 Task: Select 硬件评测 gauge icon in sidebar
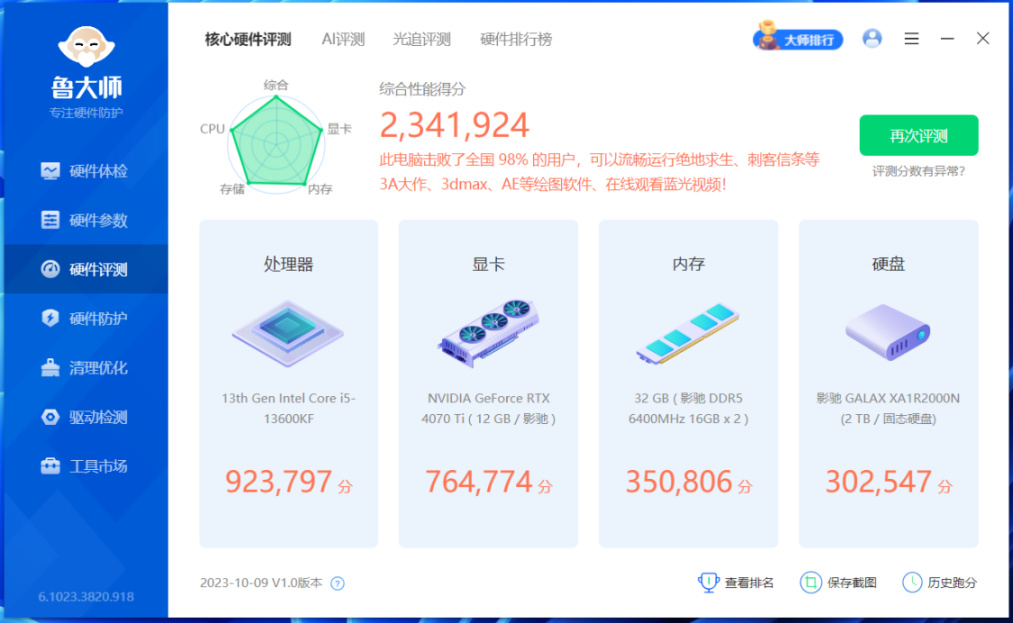coord(50,269)
